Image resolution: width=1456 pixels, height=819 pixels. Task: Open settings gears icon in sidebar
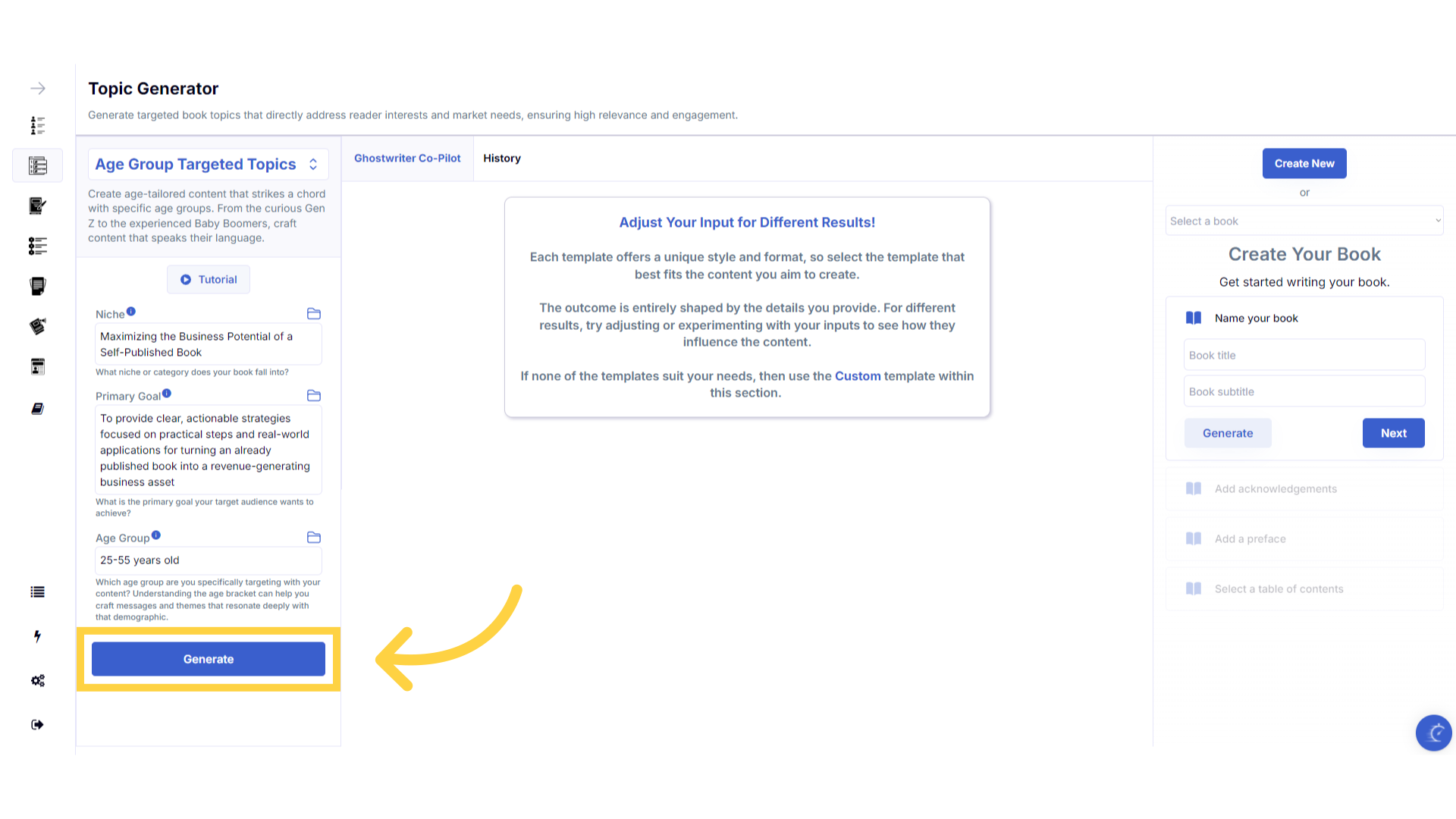coord(38,680)
